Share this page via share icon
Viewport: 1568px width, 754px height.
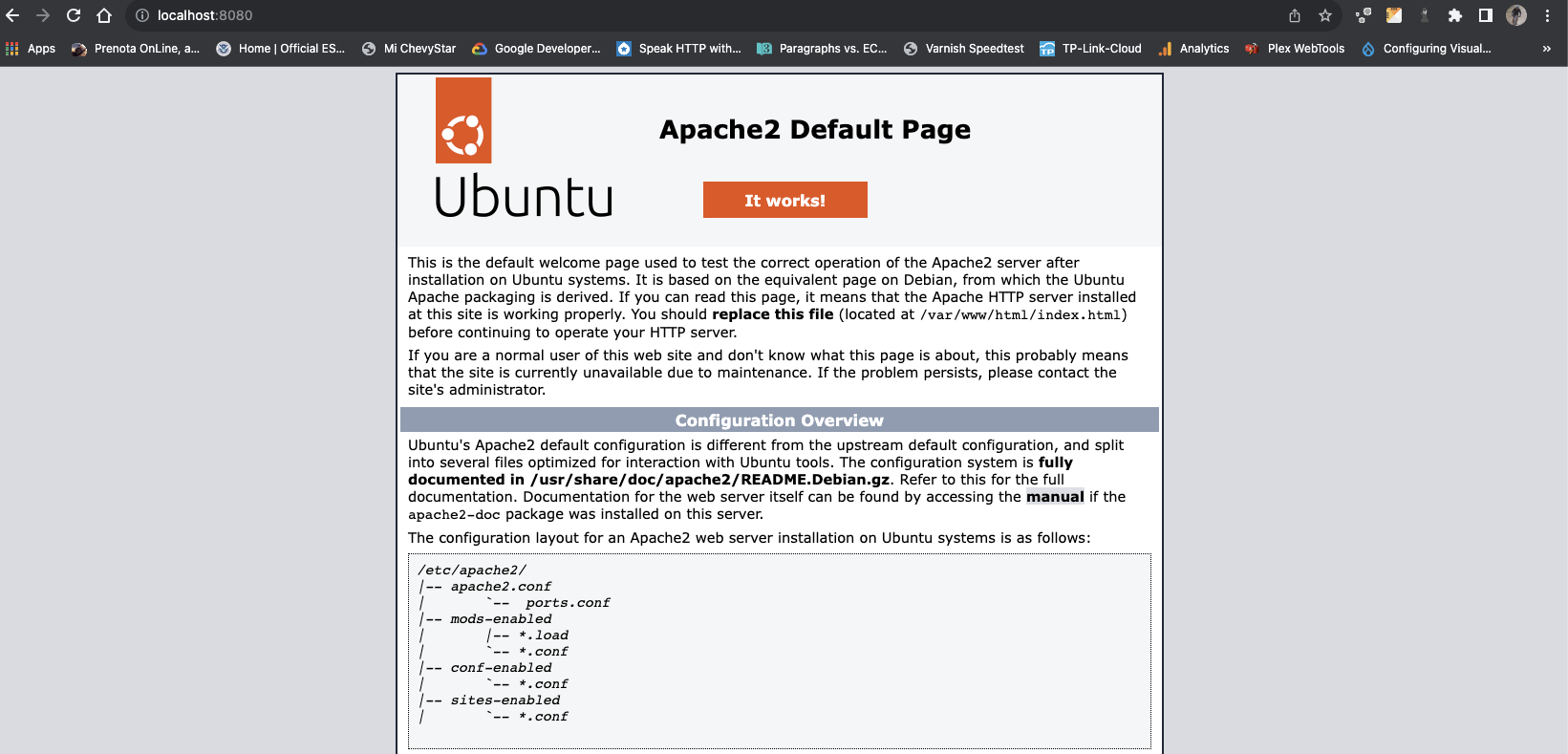[x=1295, y=15]
